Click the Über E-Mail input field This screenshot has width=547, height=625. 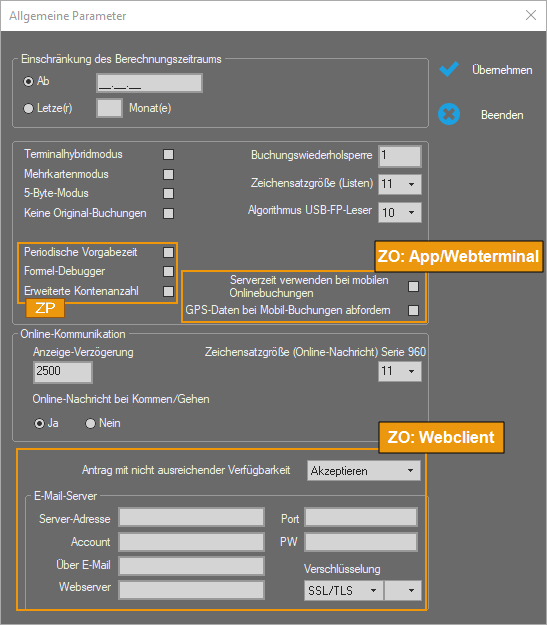191,566
